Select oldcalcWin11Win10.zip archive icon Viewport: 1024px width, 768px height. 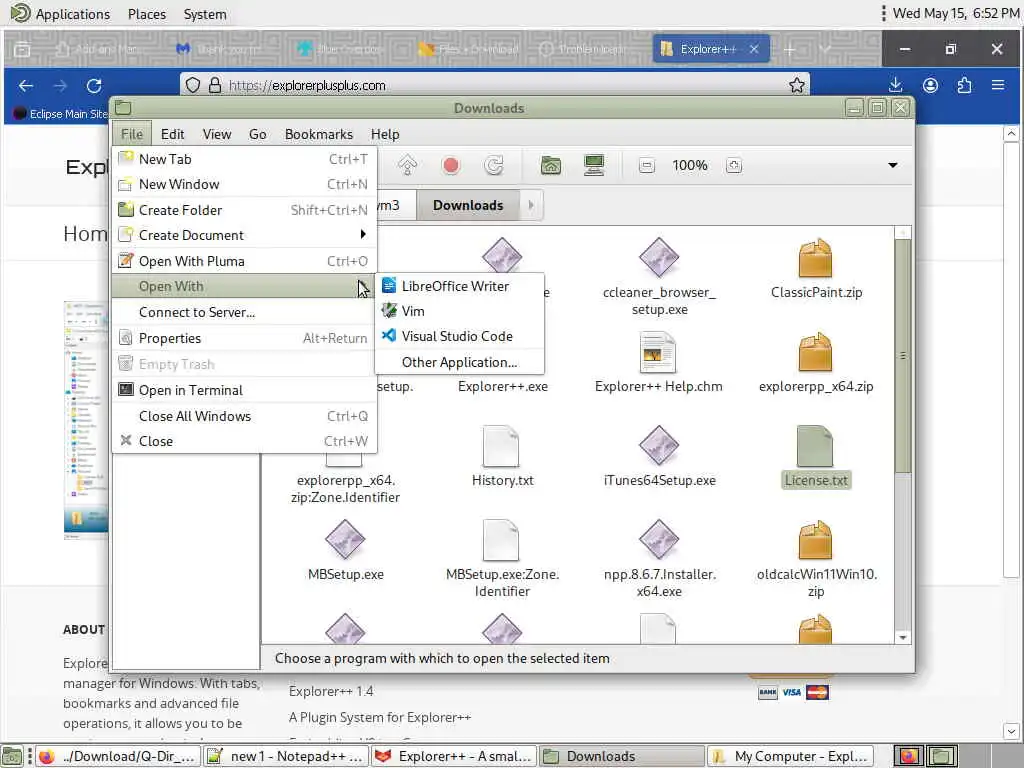tap(816, 539)
